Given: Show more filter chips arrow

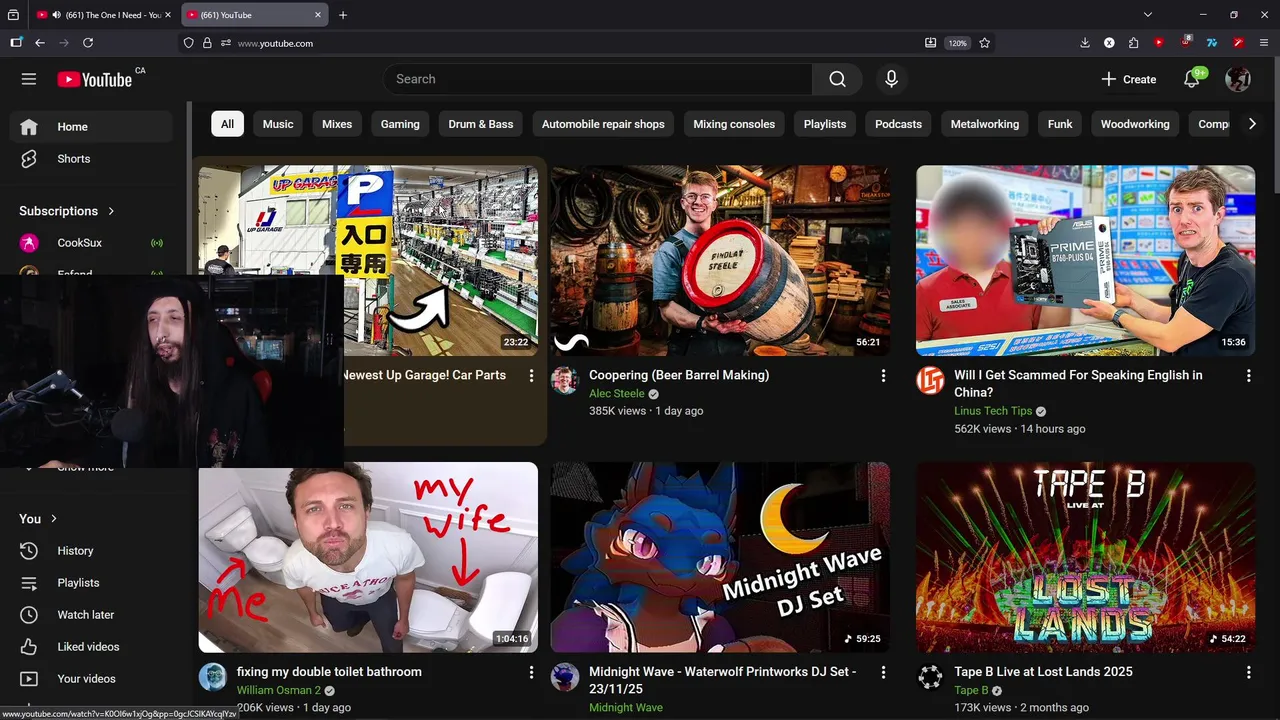Looking at the screenshot, I should point(1252,124).
